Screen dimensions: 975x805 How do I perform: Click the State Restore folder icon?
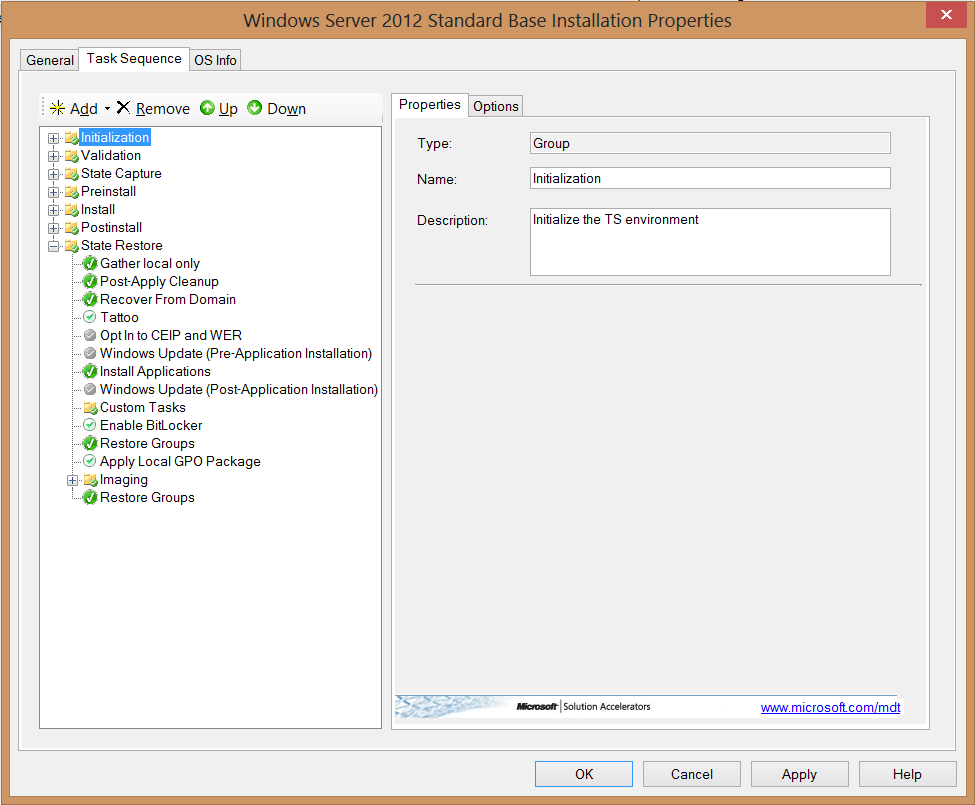coord(72,246)
